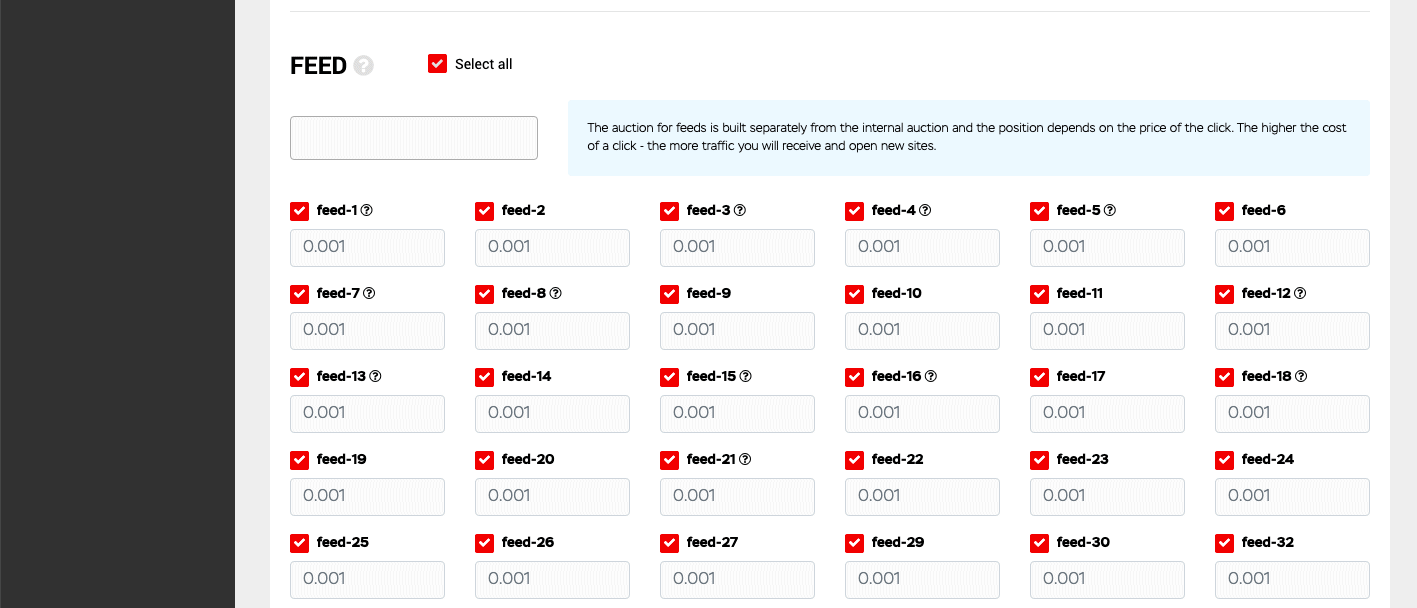Uncheck the feed-2 checkbox
The height and width of the screenshot is (608, 1417).
coord(485,211)
